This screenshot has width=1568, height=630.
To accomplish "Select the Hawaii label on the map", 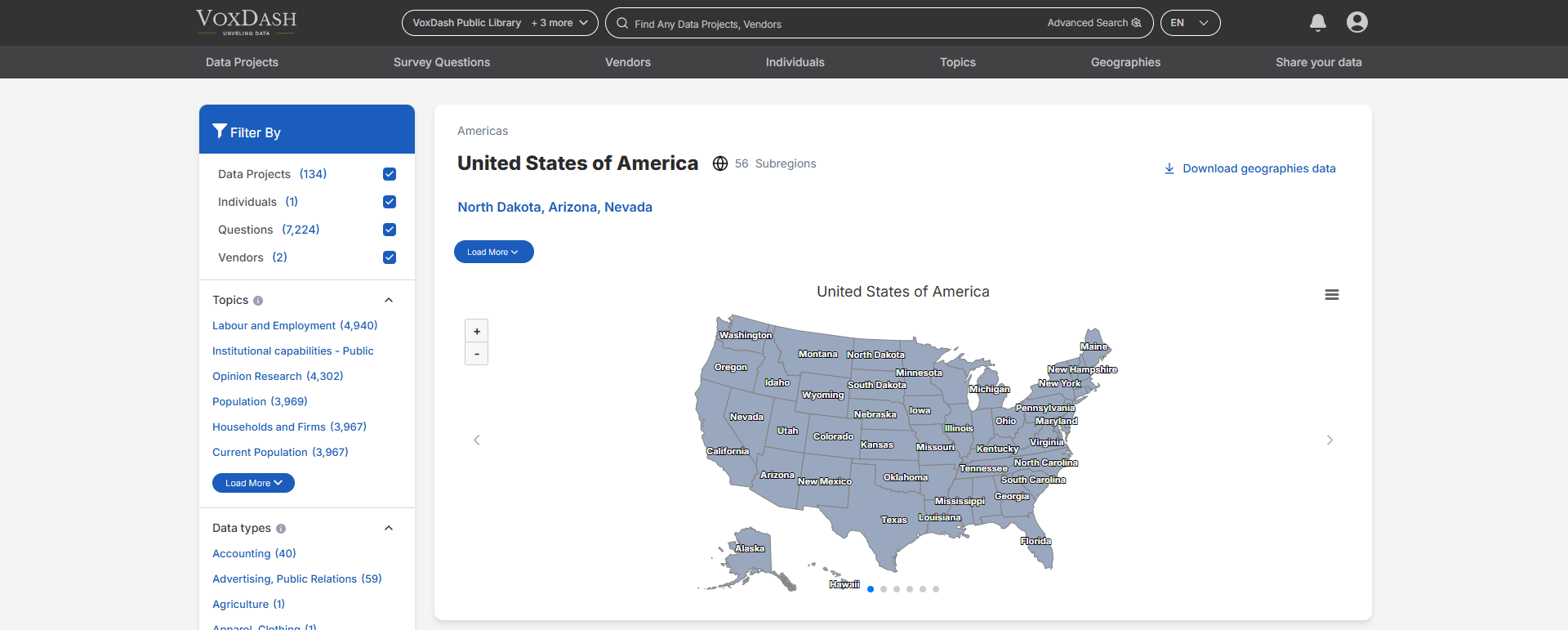I will point(844,584).
